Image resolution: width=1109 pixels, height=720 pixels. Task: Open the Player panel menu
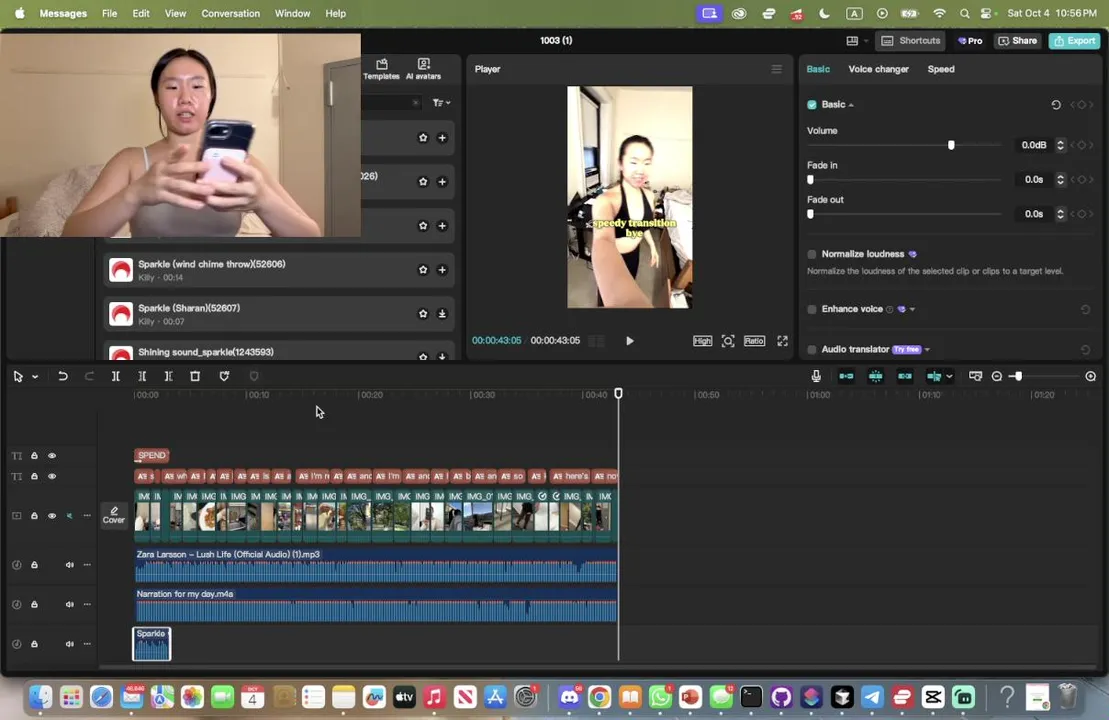click(777, 69)
